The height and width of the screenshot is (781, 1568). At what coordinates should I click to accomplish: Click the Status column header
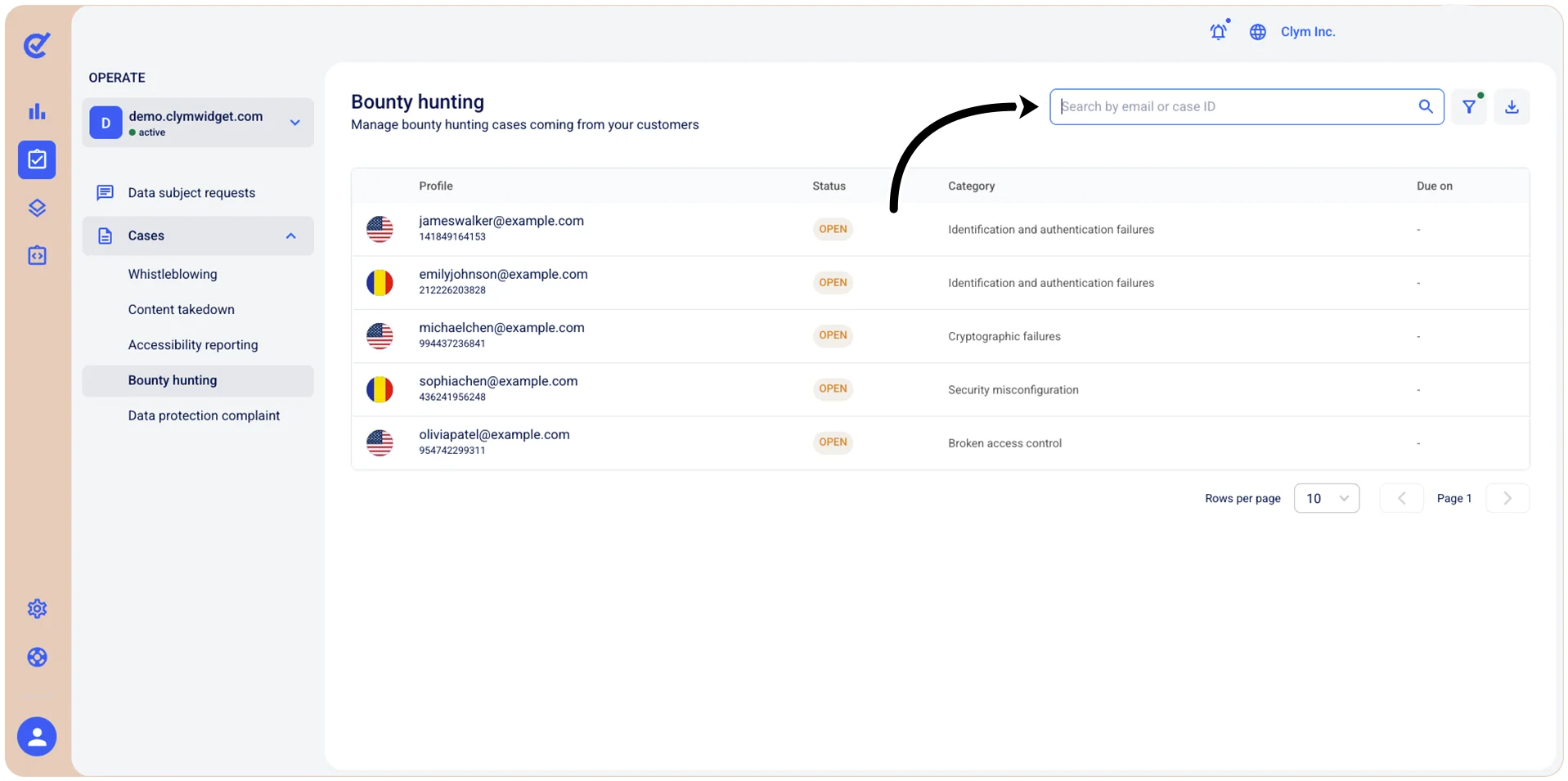829,186
